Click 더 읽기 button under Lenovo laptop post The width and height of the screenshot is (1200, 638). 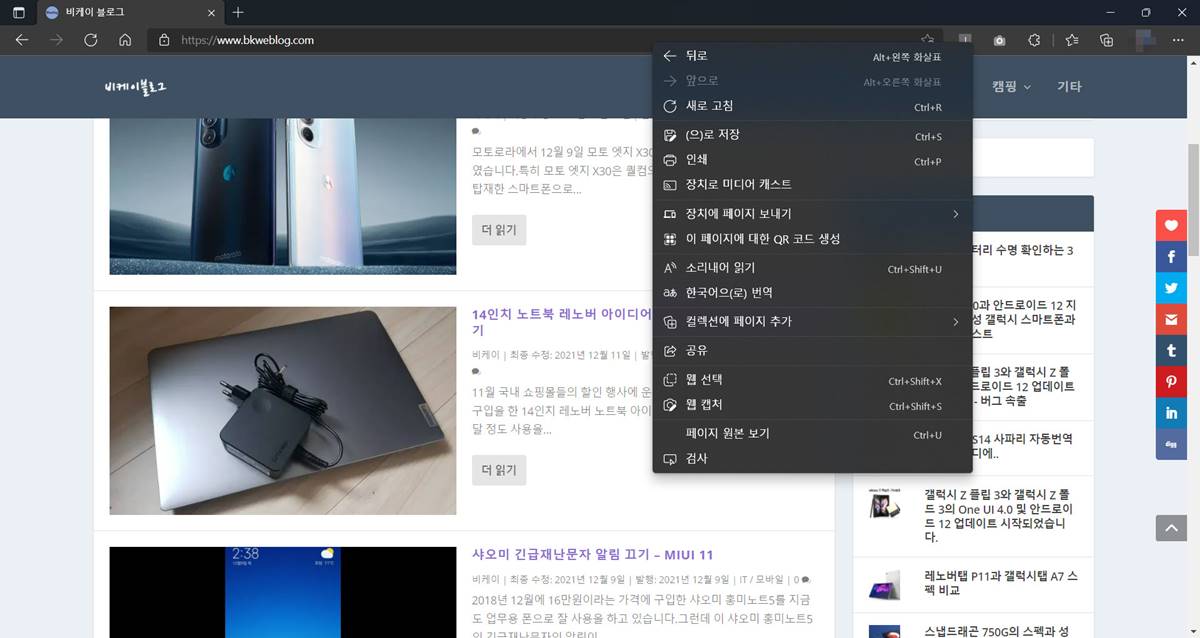499,470
